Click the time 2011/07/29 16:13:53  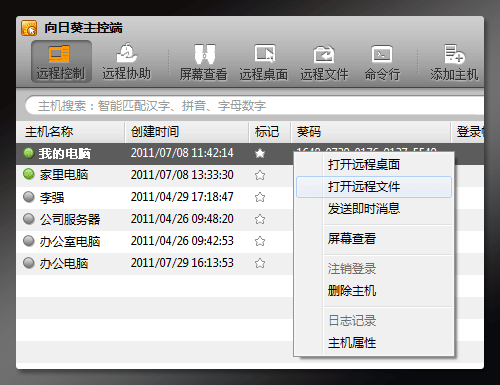click(182, 263)
